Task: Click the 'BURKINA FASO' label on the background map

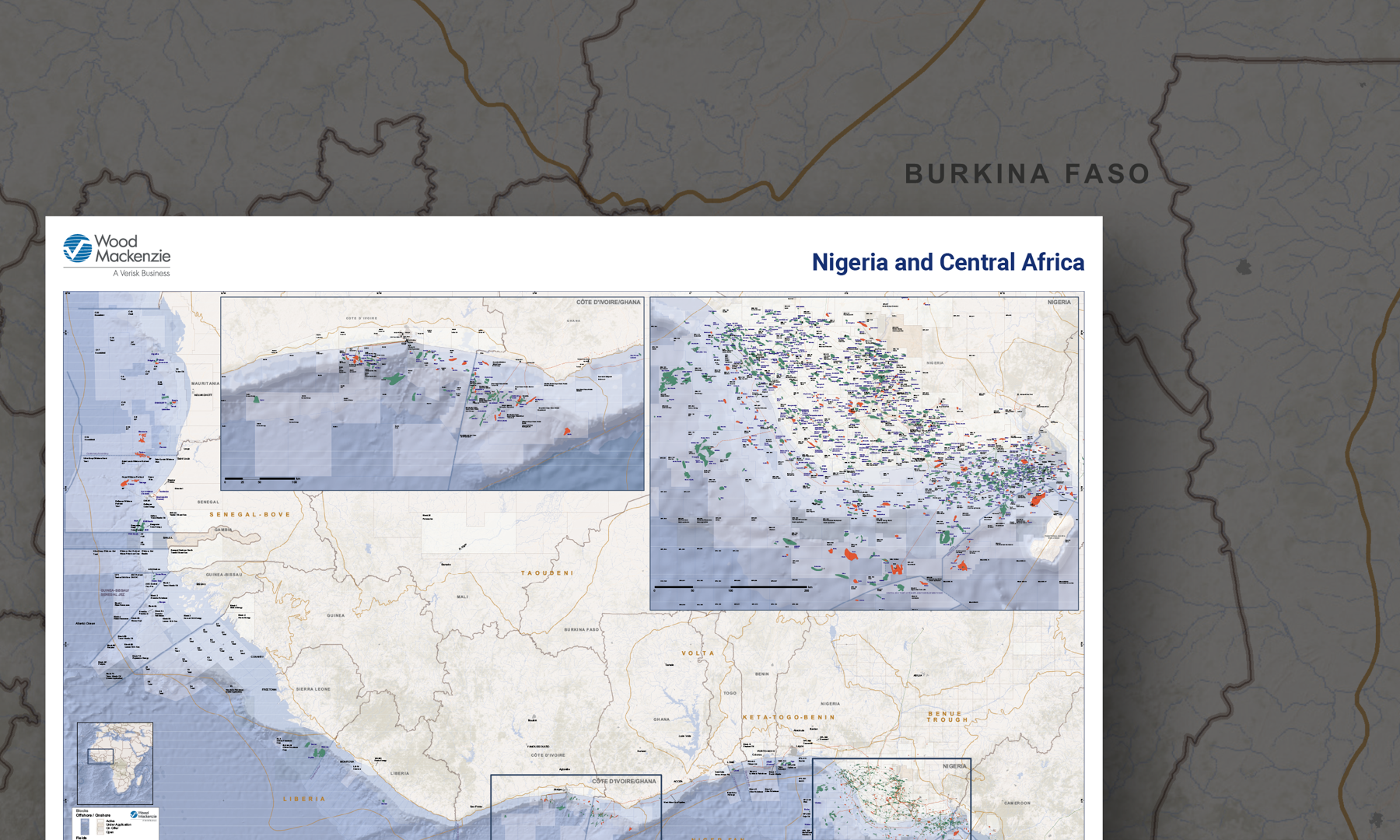Action: point(1027,174)
